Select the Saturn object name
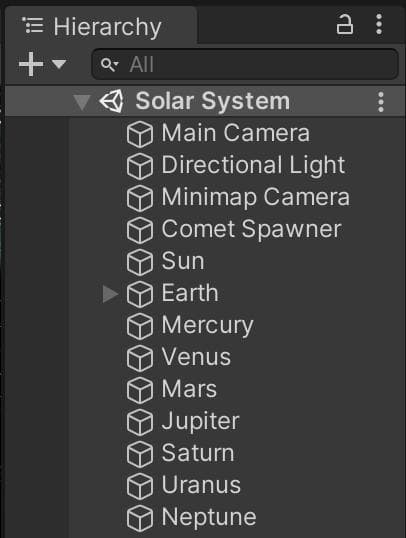Screen dimensions: 406x538 [x=198, y=453]
